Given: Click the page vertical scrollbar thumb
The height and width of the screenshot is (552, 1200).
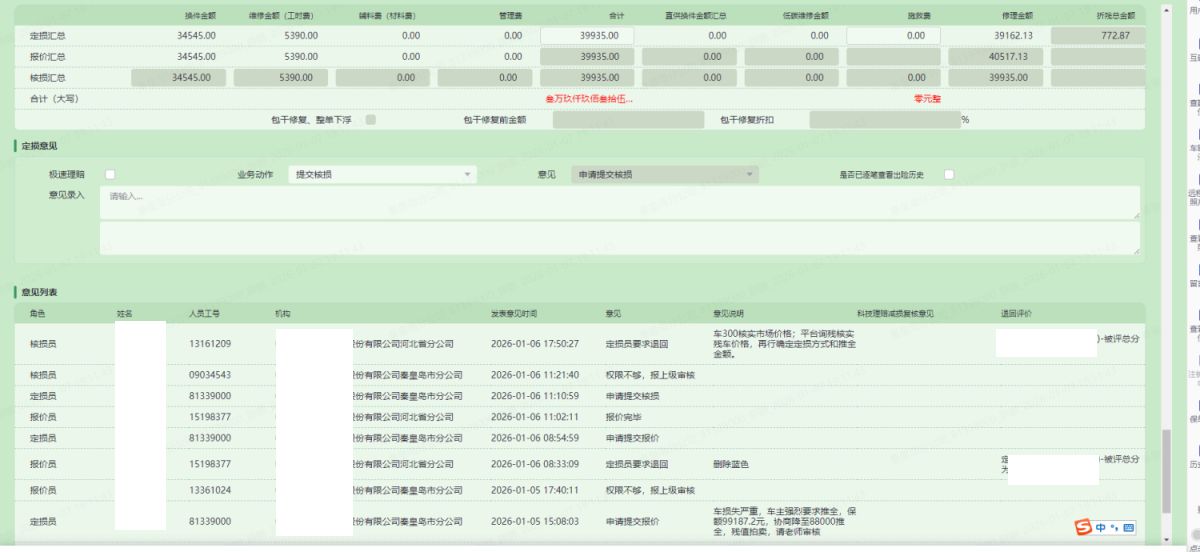Looking at the screenshot, I should (x=1164, y=470).
